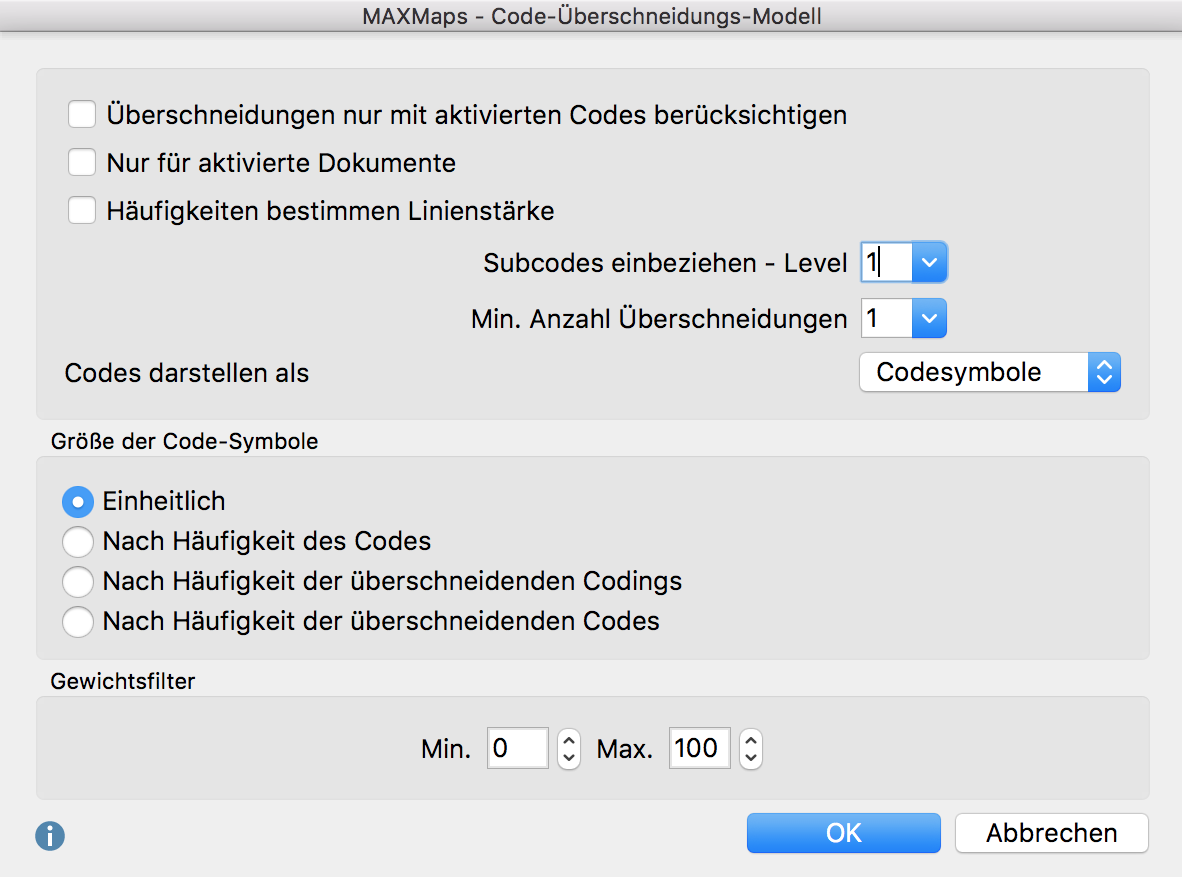Focus the Gewichtsfilter Min. field
The width and height of the screenshot is (1182, 877).
[518, 748]
